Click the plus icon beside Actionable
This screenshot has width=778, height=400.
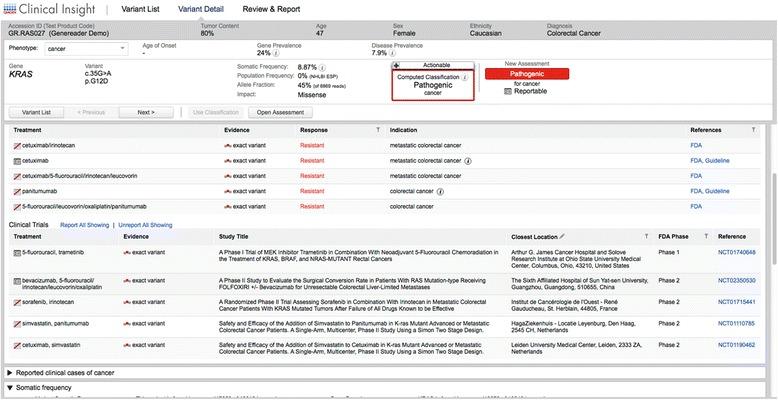pyautogui.click(x=396, y=65)
